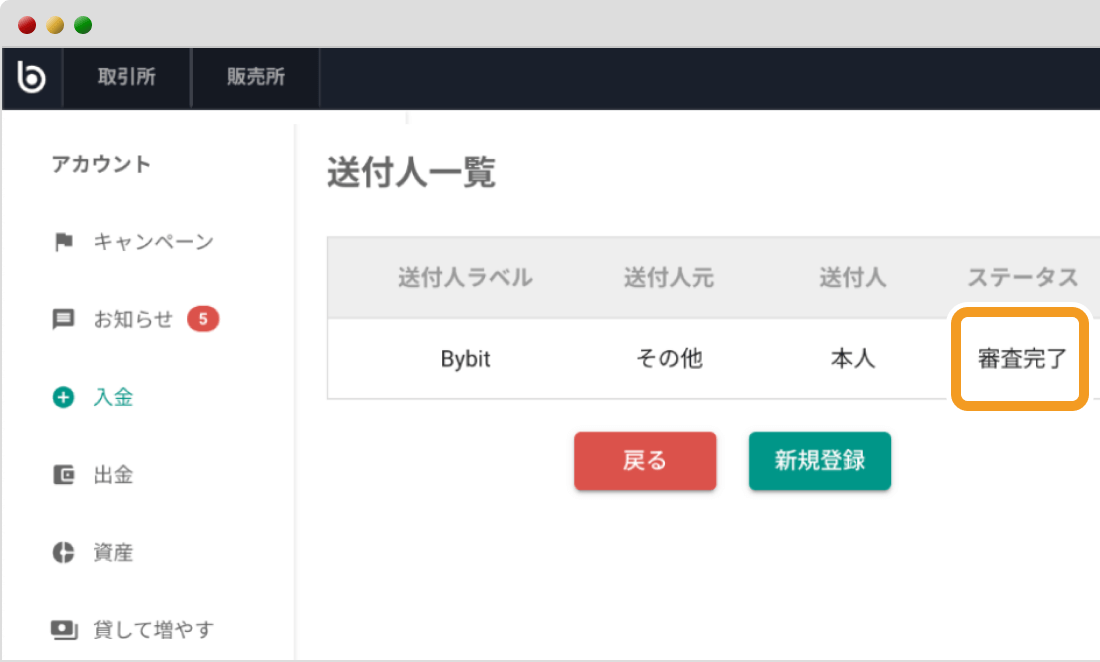
Task: Click the flag icon beside キャンペーン
Action: click(63, 242)
